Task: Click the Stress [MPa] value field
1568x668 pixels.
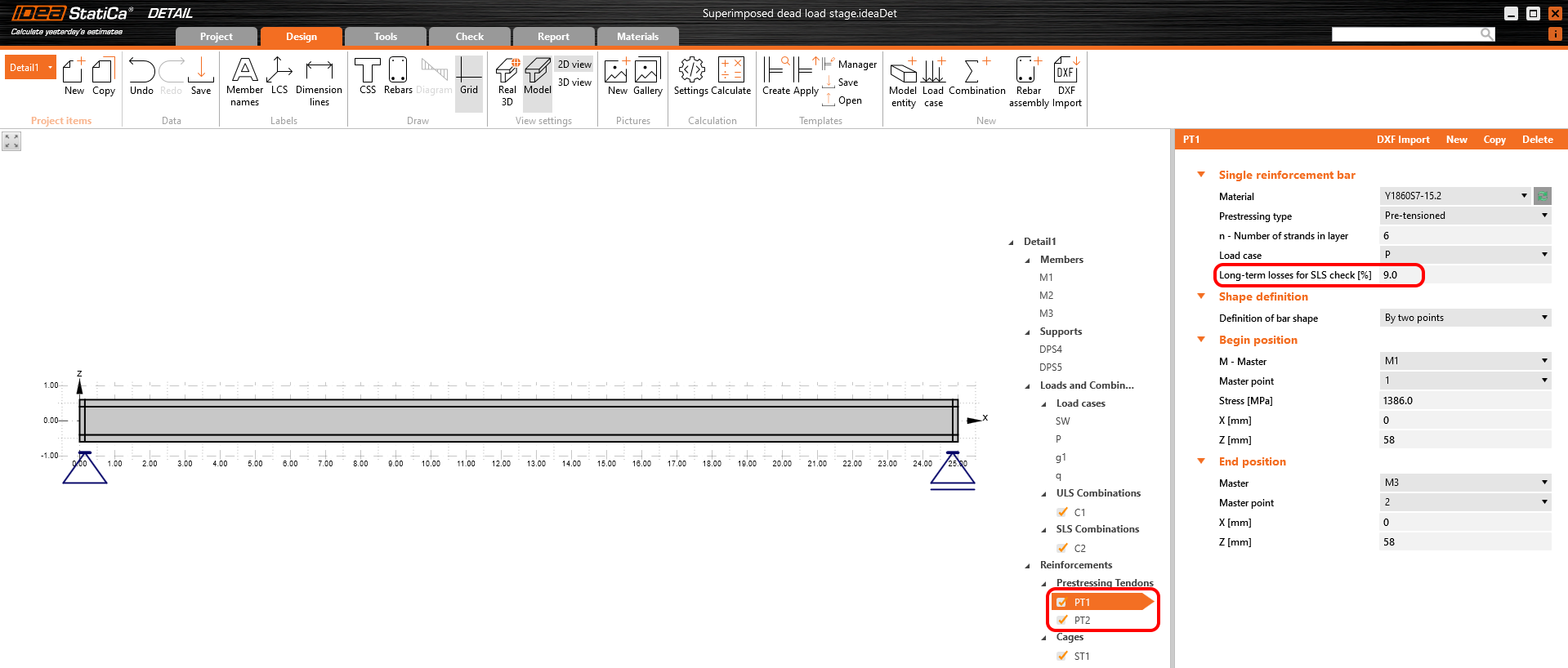Action: pos(1464,401)
